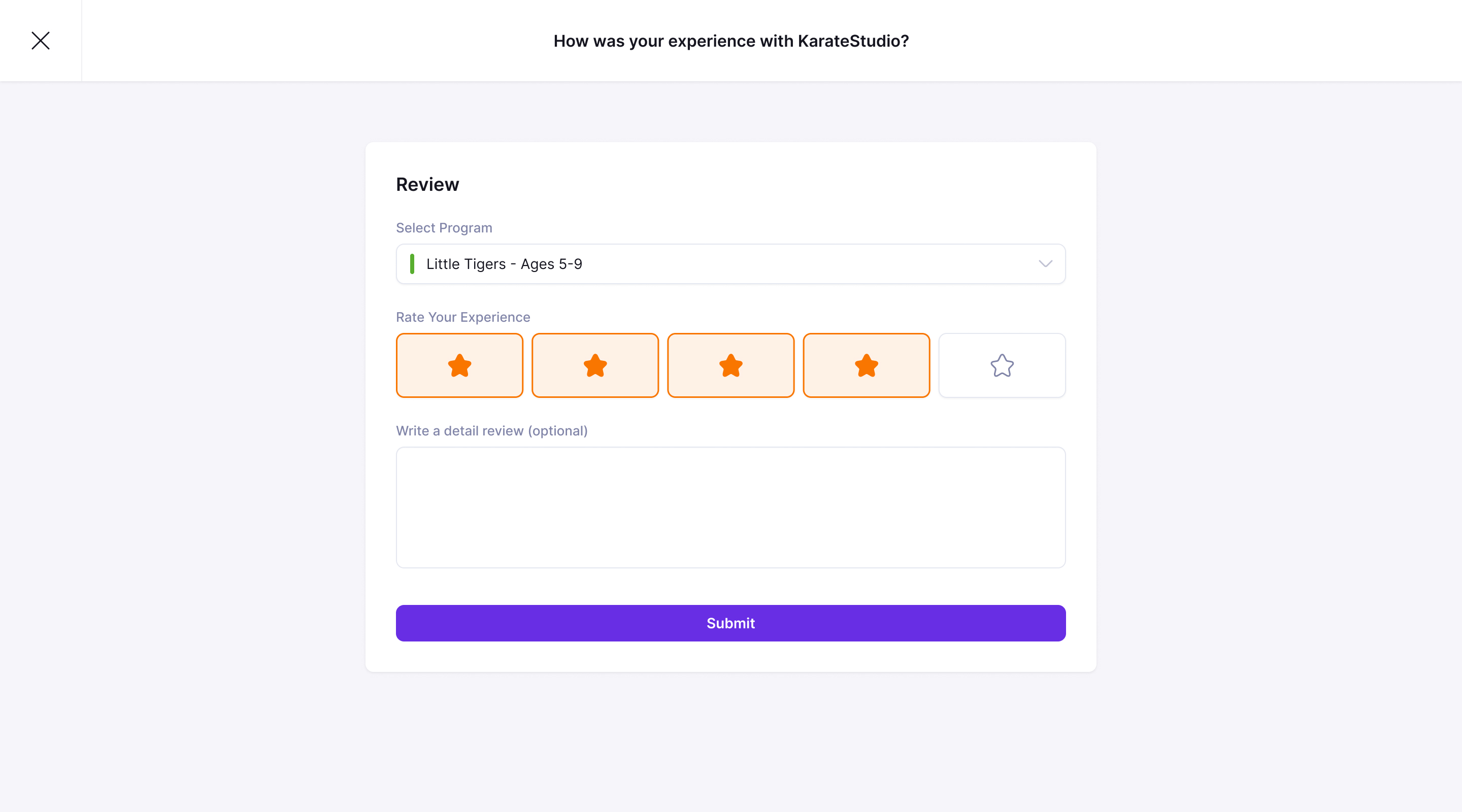Image resolution: width=1462 pixels, height=812 pixels.
Task: Close the review dialog with the X icon
Action: 40,40
